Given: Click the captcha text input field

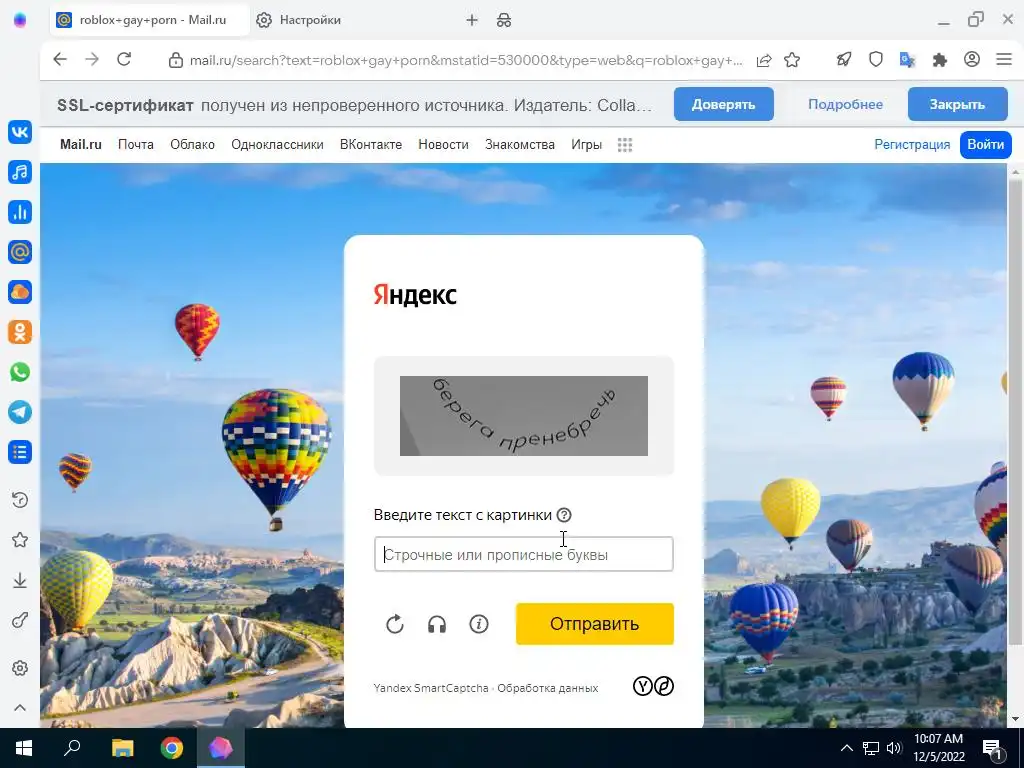Looking at the screenshot, I should tap(524, 554).
